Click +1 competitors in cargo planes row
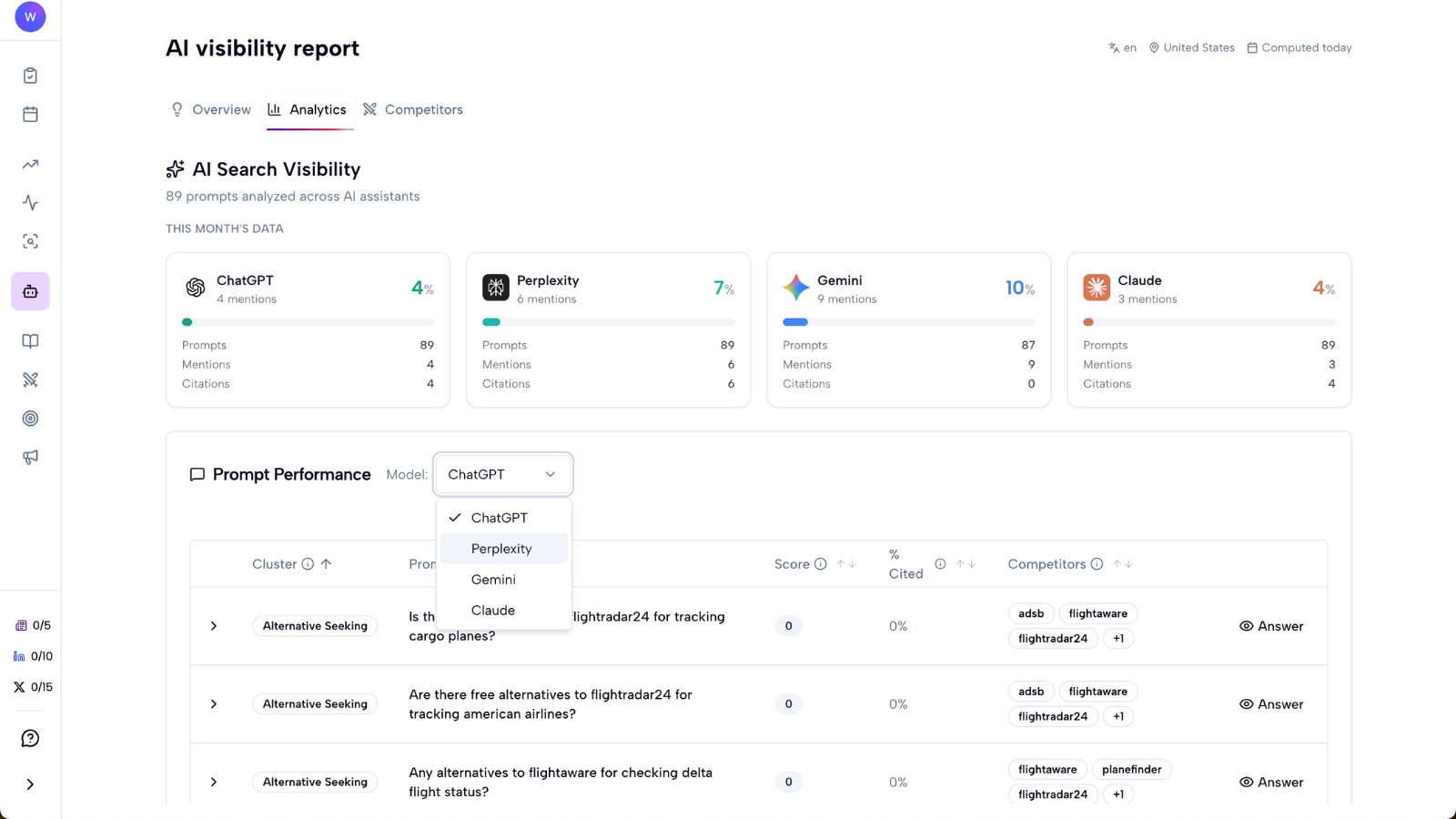Screen dimensions: 1456x819 tap(1118, 639)
